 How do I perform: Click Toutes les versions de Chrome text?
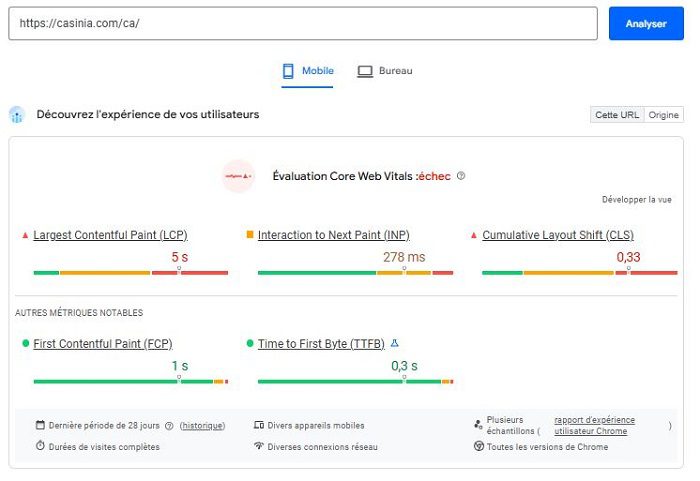(x=547, y=447)
